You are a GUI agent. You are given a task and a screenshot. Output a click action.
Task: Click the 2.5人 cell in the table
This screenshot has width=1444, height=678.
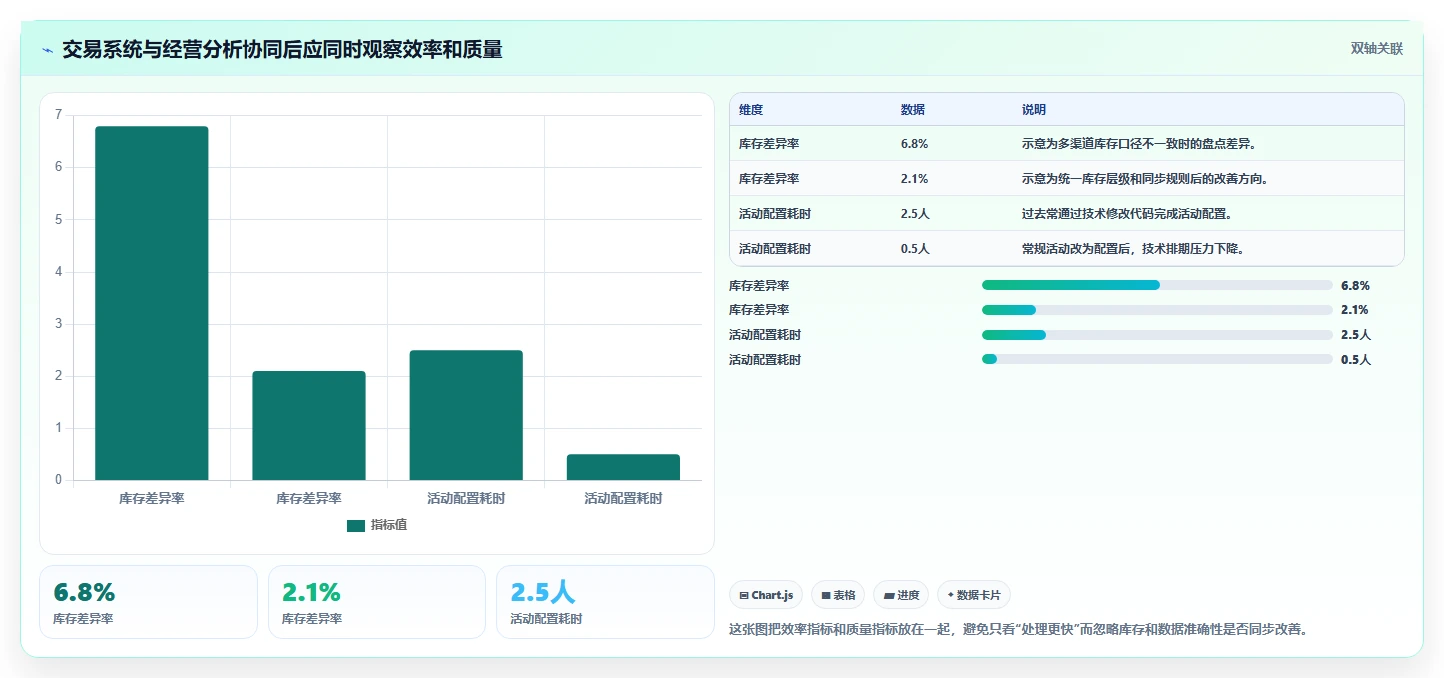point(916,214)
